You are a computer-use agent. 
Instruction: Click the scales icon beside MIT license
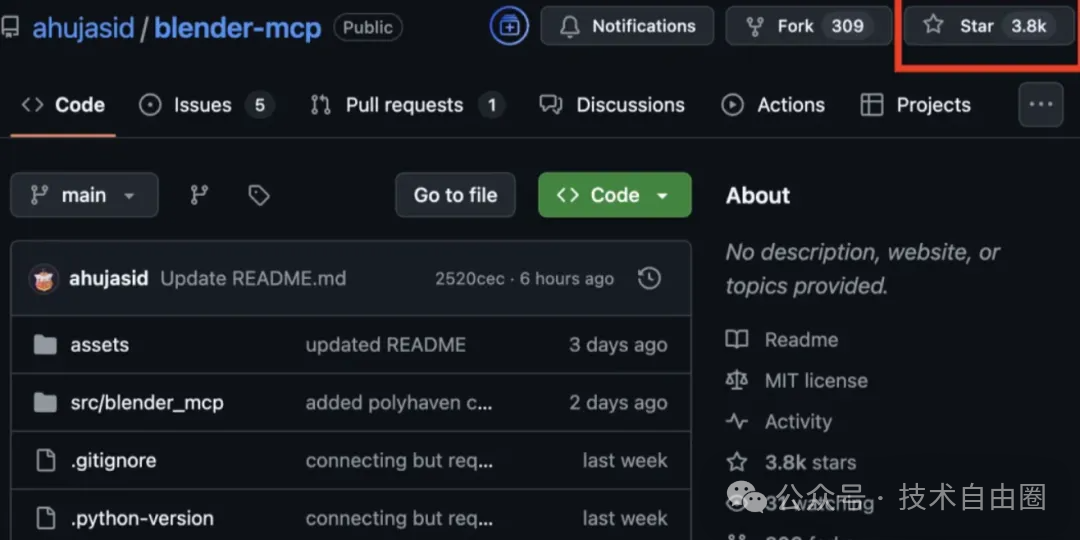click(x=737, y=380)
